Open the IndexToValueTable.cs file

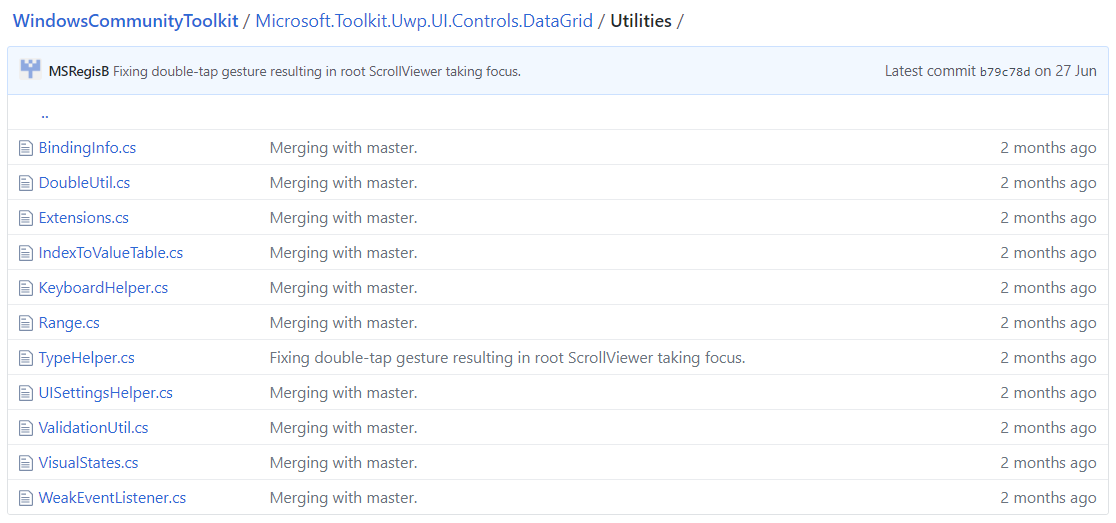coord(110,253)
